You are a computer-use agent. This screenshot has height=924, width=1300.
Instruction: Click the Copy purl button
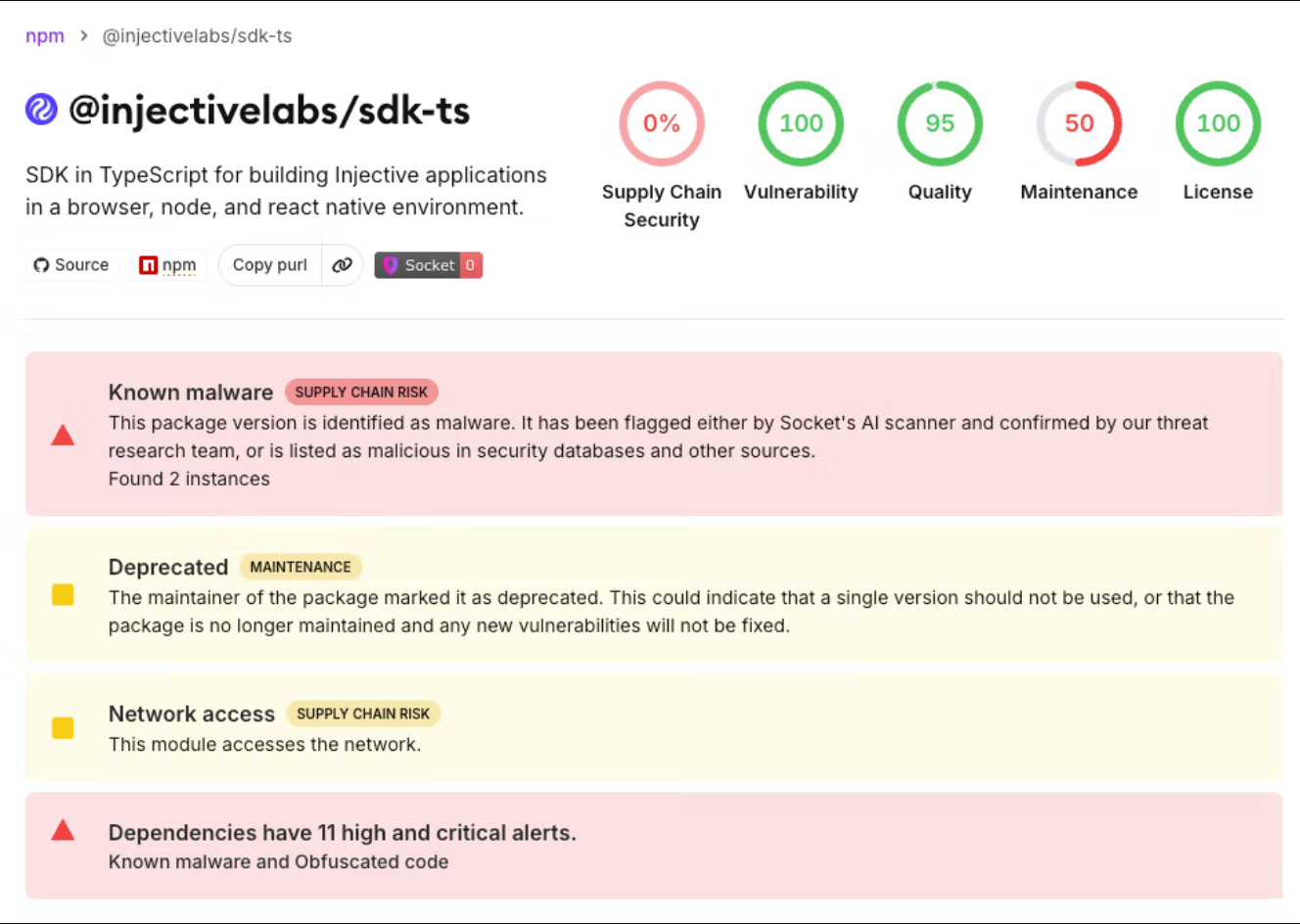click(x=270, y=265)
